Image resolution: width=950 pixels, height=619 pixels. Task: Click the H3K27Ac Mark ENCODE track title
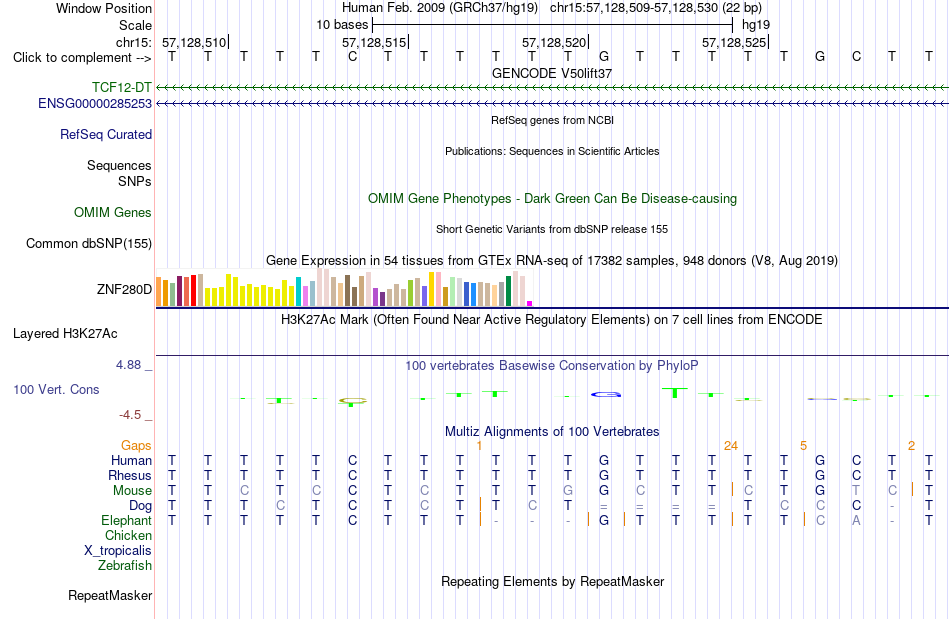[x=552, y=320]
